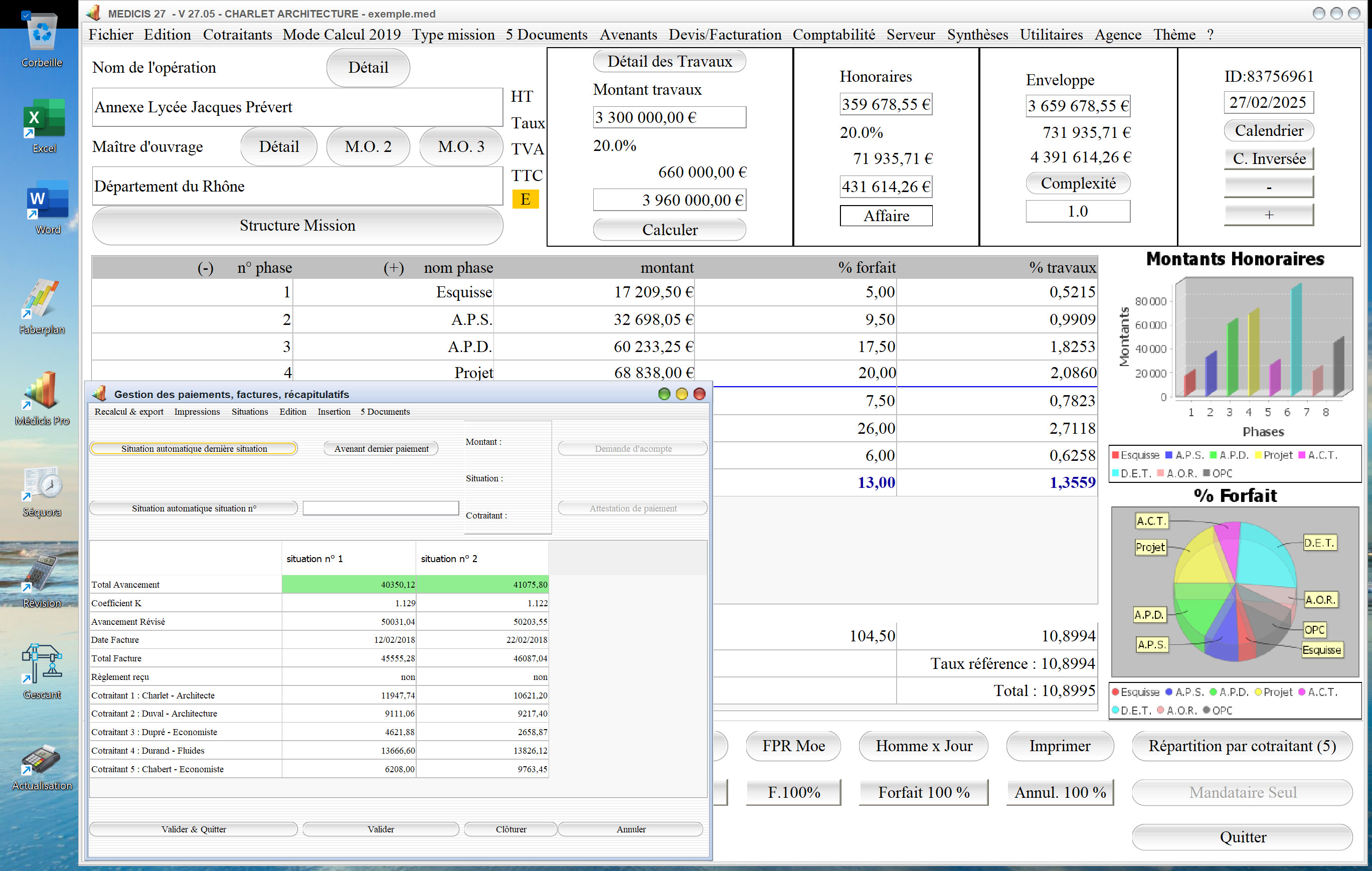
Task: Click the Complexité button
Action: (1078, 184)
